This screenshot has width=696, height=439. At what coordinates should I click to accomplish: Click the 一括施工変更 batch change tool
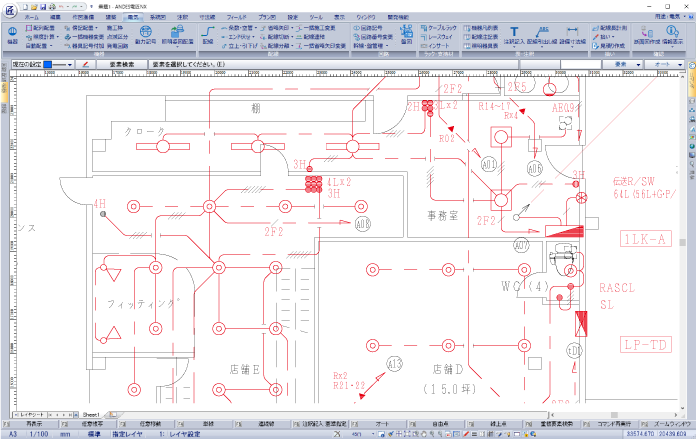click(316, 28)
